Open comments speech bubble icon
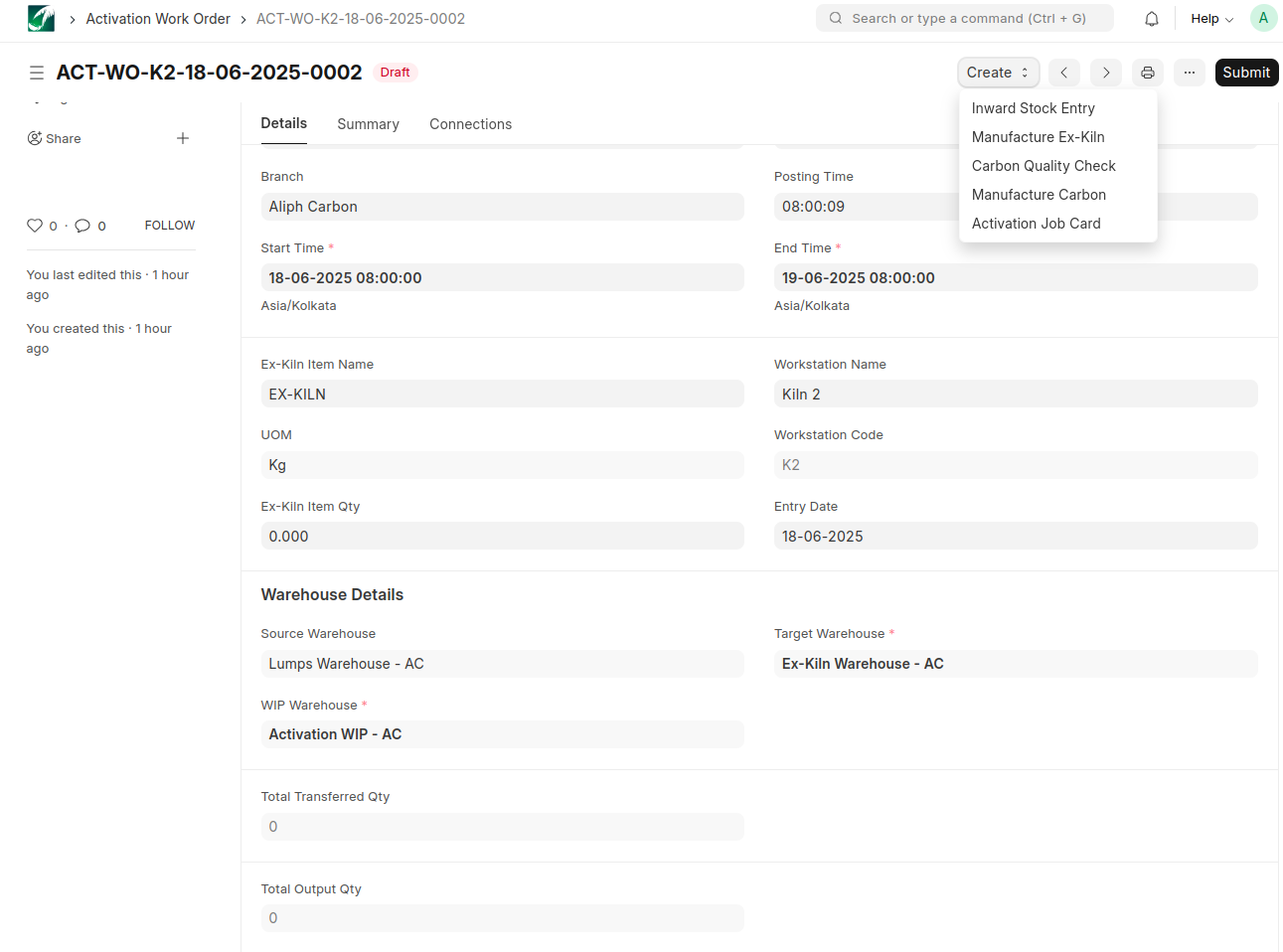 pyautogui.click(x=82, y=226)
